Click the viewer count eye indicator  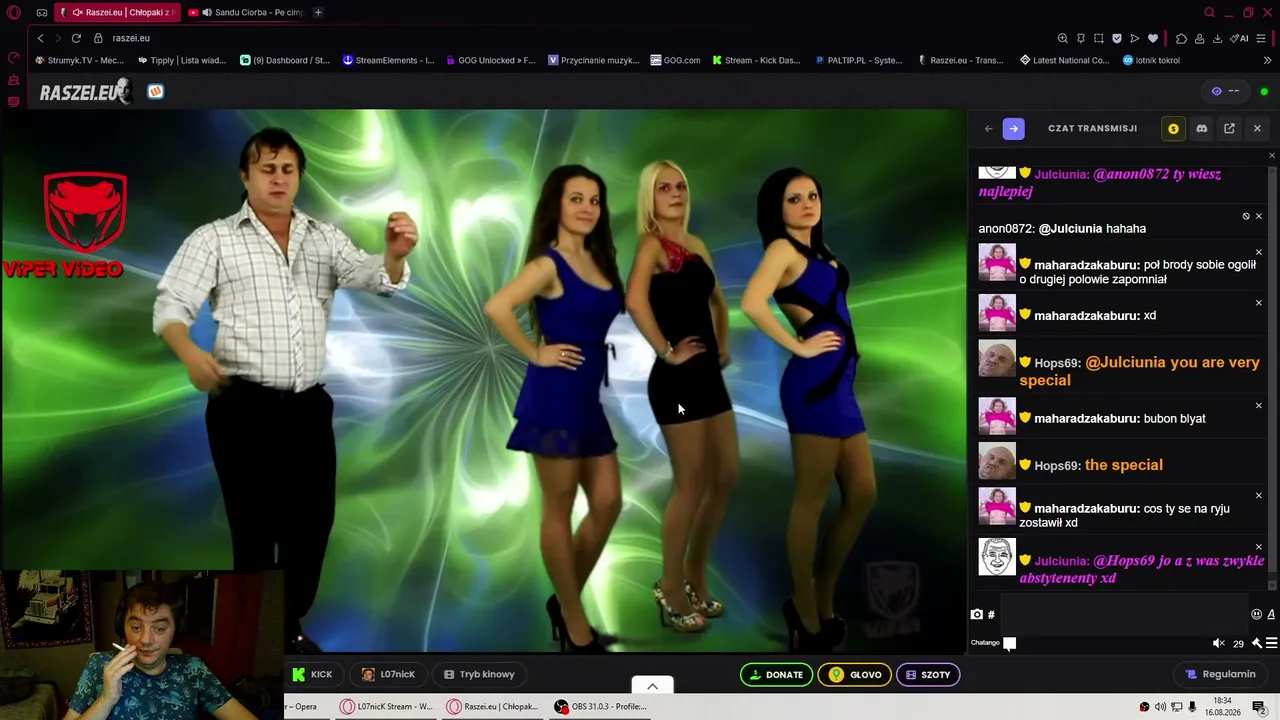click(1225, 91)
